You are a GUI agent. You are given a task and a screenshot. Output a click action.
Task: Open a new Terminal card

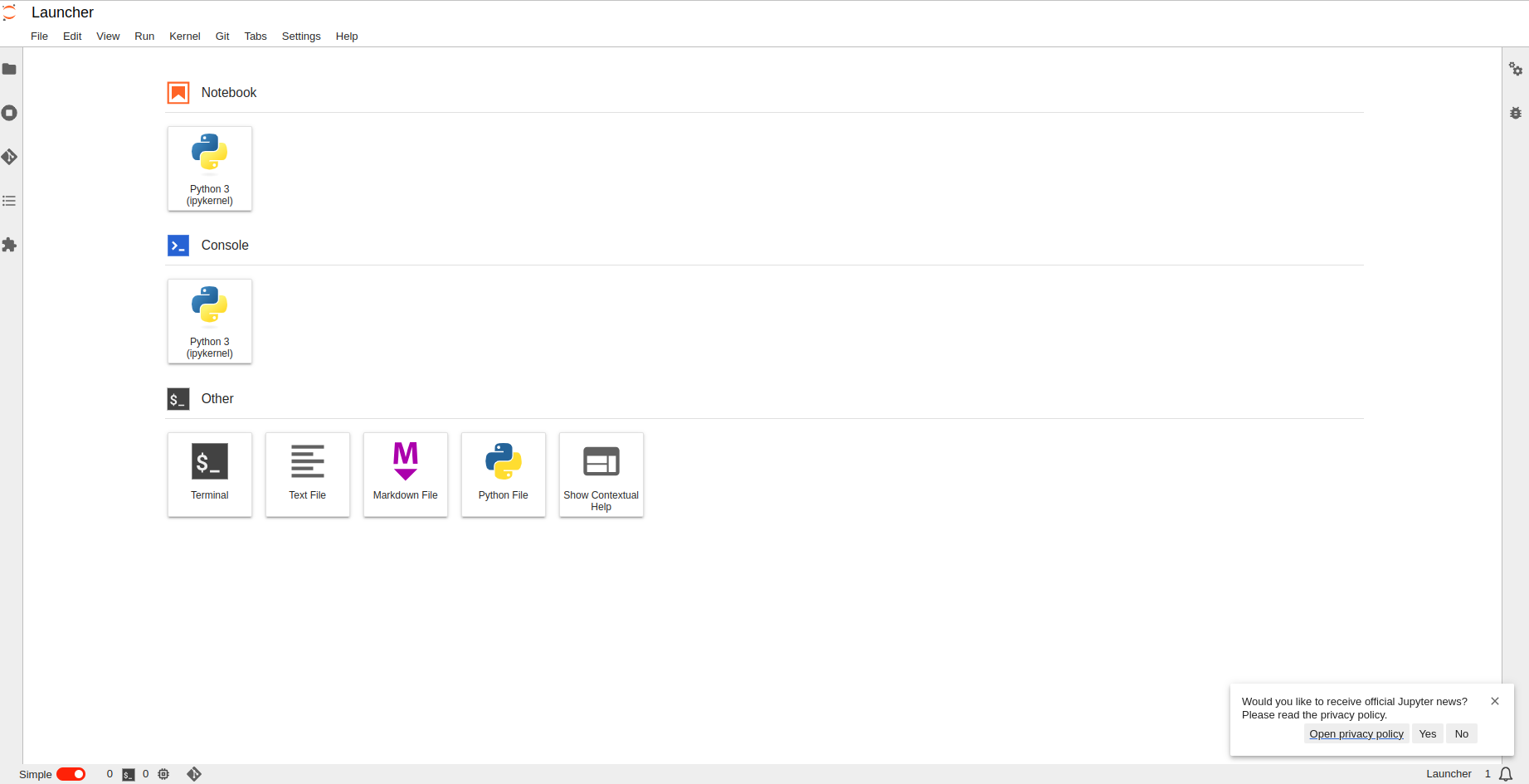click(x=210, y=475)
